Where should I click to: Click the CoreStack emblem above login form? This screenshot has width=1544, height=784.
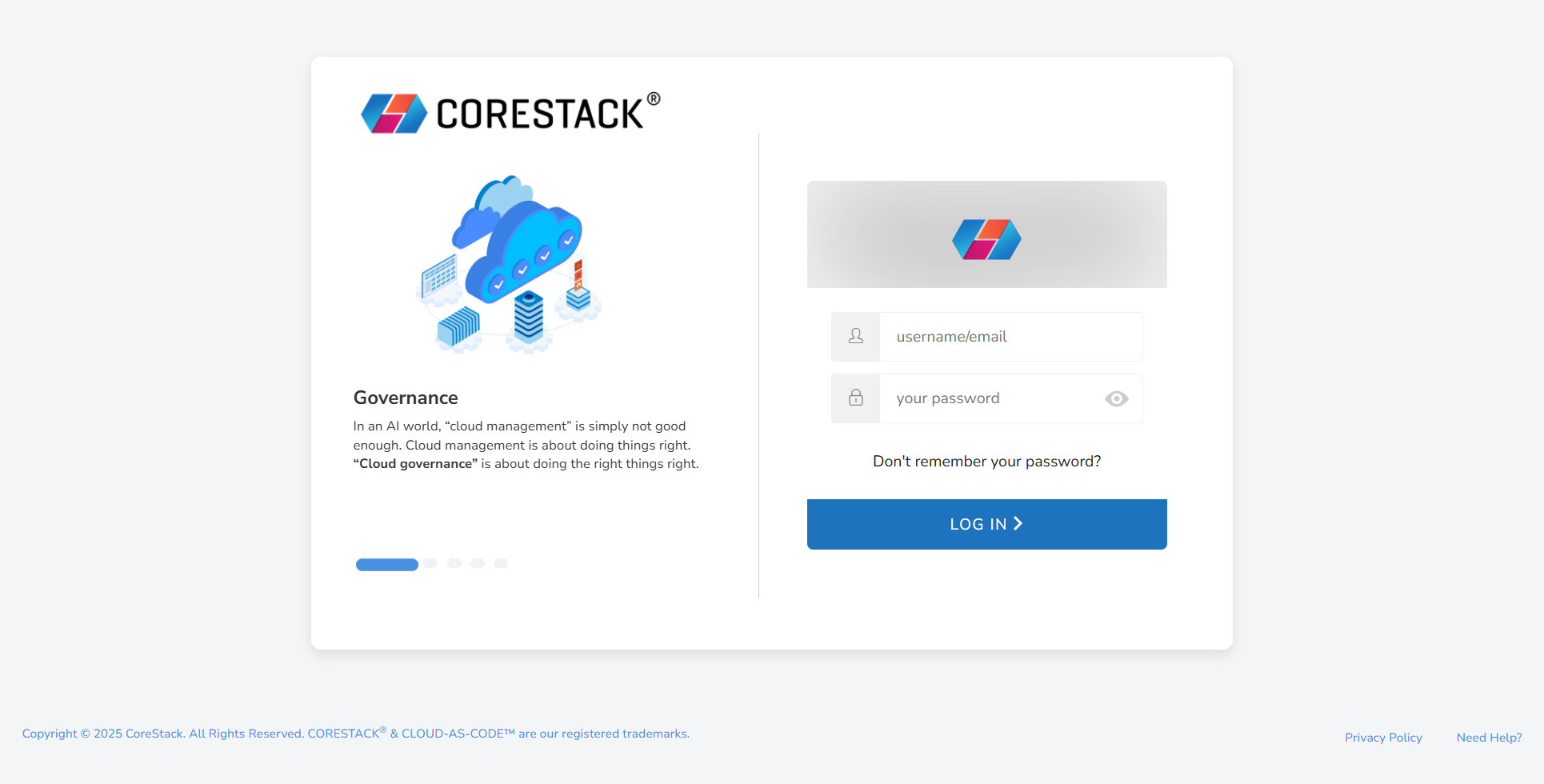click(986, 239)
